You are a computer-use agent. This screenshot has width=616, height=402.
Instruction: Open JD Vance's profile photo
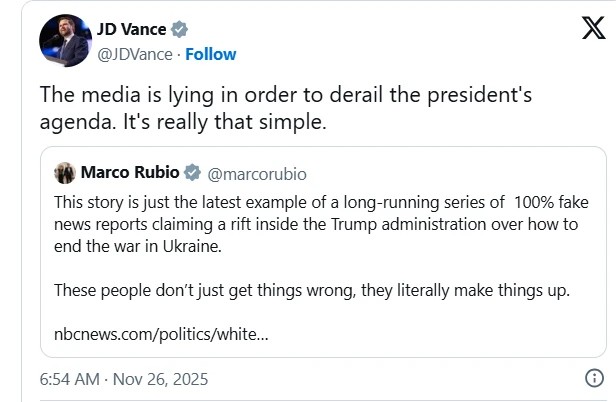point(66,41)
